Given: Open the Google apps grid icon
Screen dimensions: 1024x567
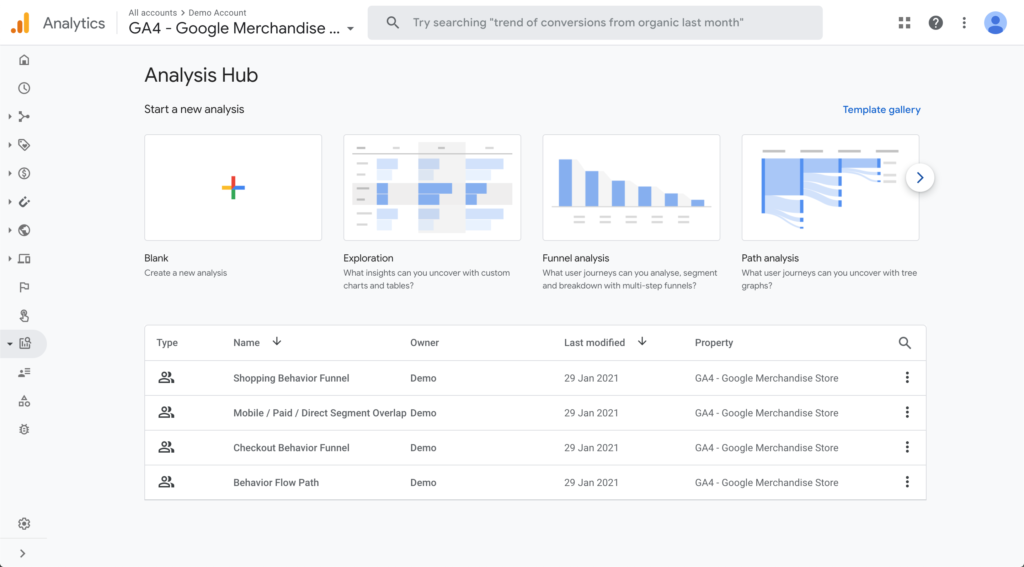Looking at the screenshot, I should (904, 23).
